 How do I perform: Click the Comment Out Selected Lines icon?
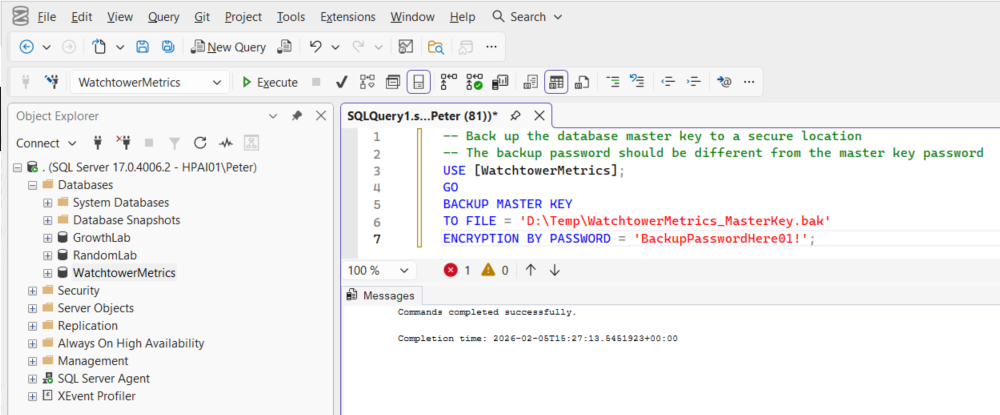coord(614,82)
